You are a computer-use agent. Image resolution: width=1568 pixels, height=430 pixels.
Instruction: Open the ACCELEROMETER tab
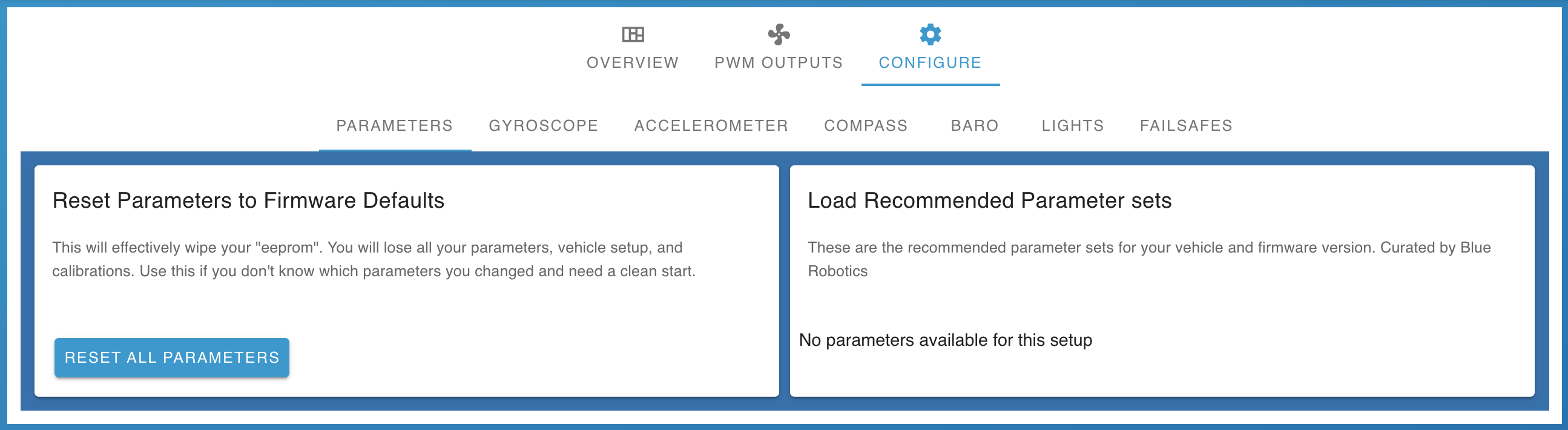(711, 125)
